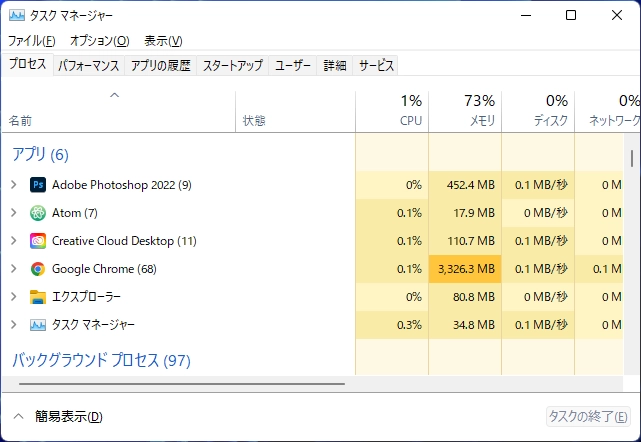Click the 452.4 MB memory cell
The image size is (641, 442).
tap(465, 185)
